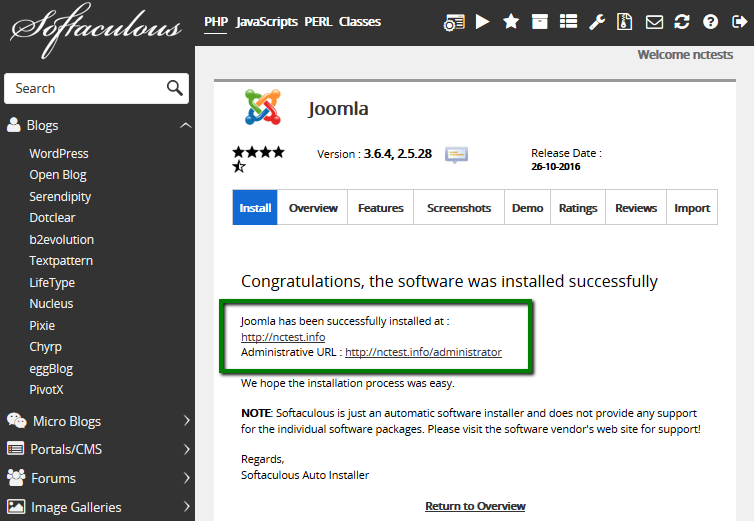Open installations via the archive box icon
Viewport: 754px width, 521px height.
pyautogui.click(x=540, y=22)
